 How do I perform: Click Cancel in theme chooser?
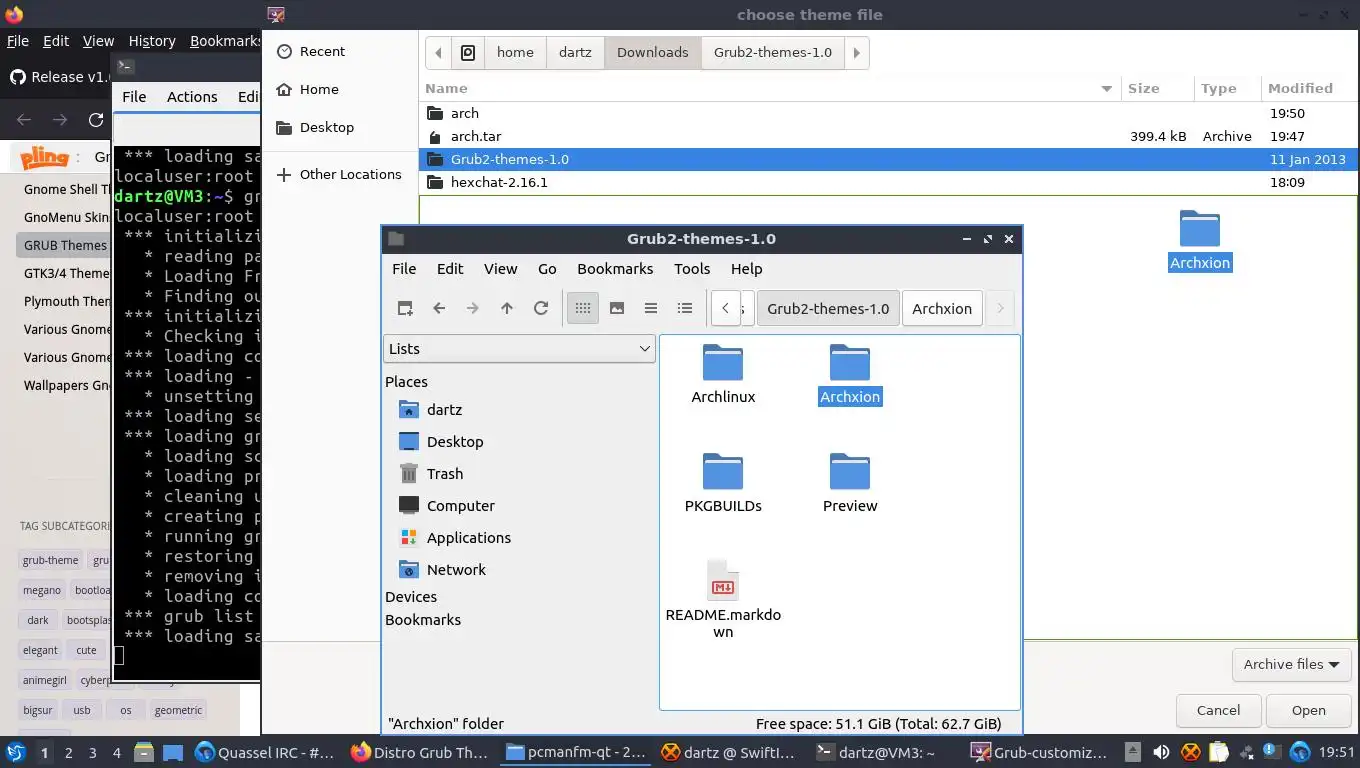[x=1218, y=710]
